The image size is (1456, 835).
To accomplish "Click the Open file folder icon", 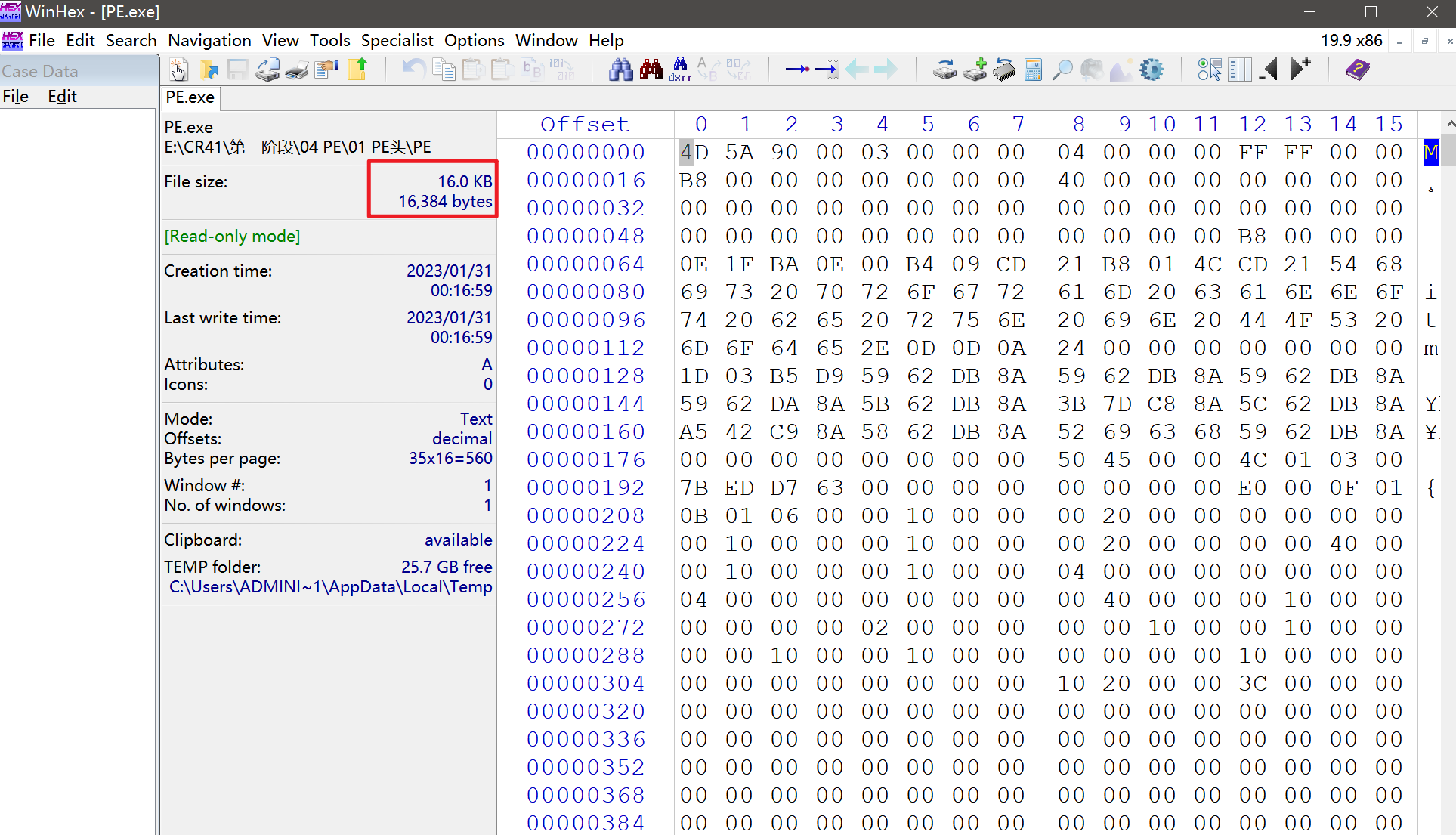I will (209, 70).
